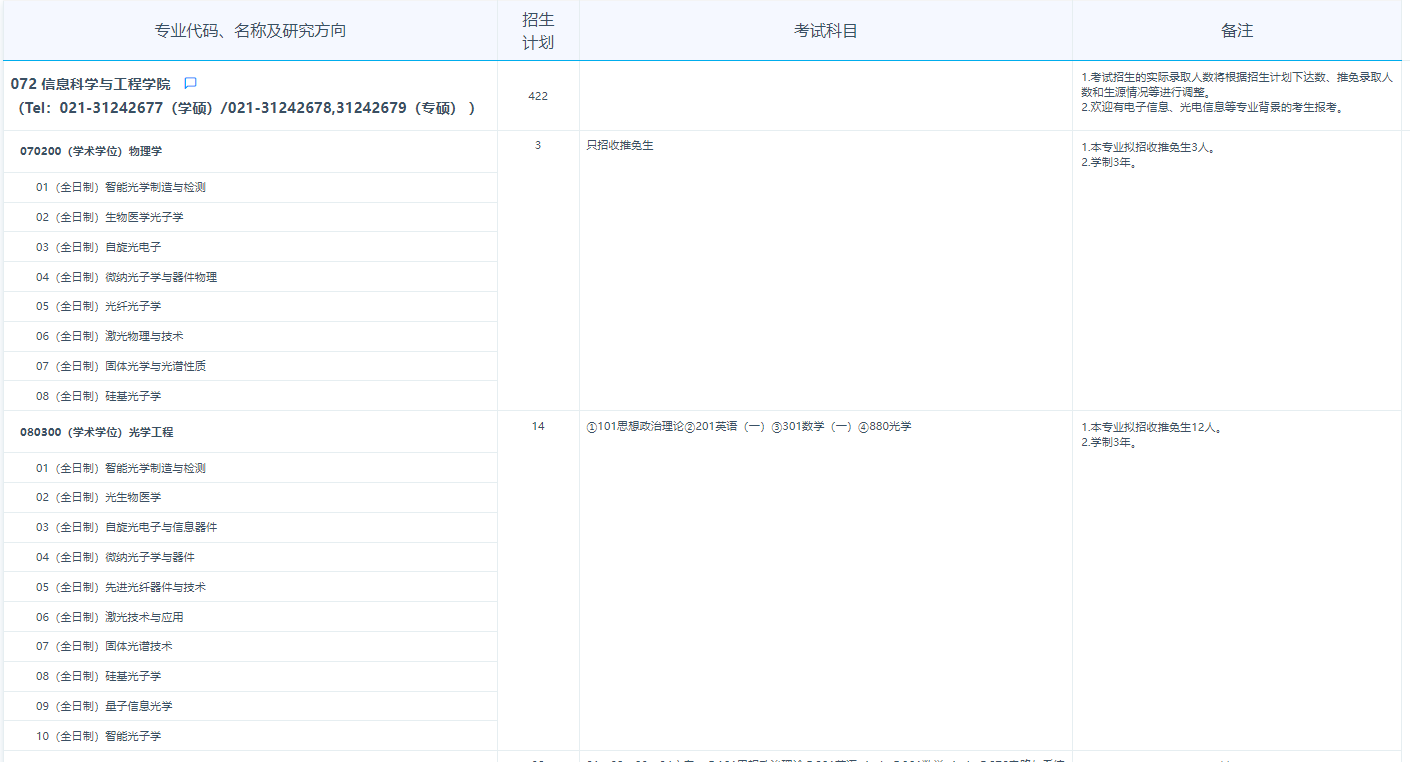Select direction 05 先进光纤器件与技术
The height and width of the screenshot is (762, 1410).
[121, 587]
